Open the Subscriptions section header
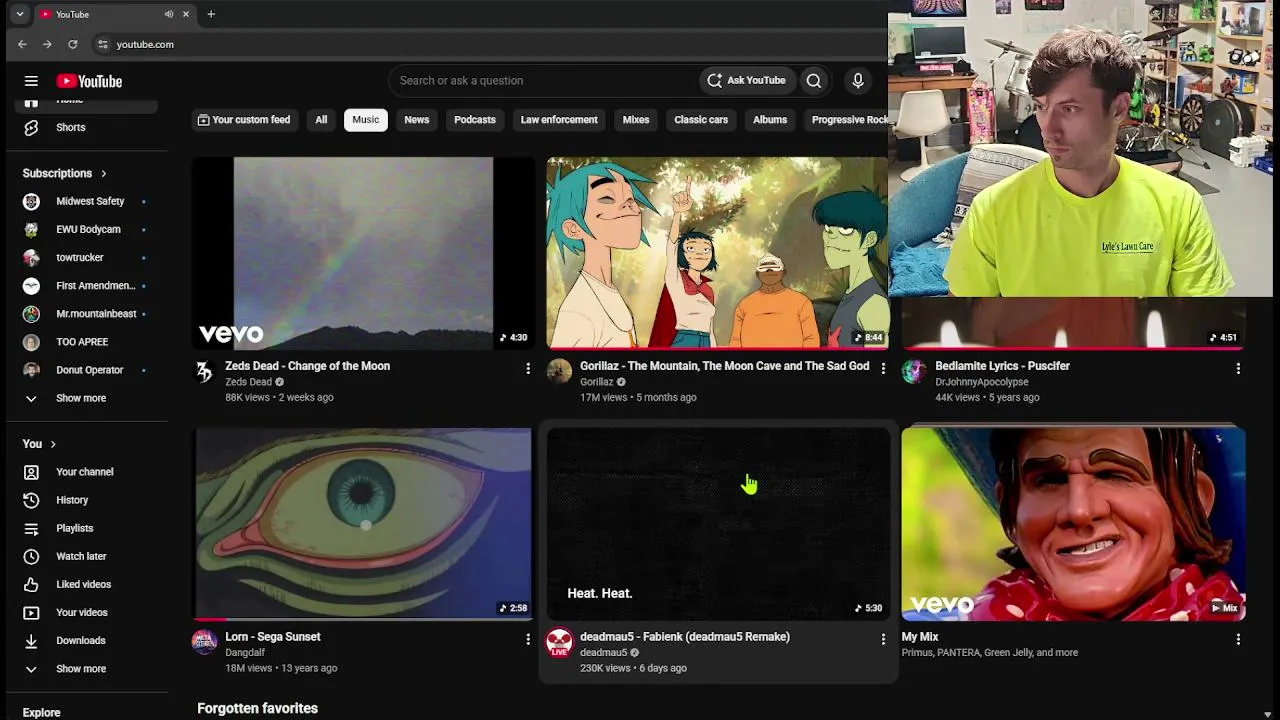1280x720 pixels. (65, 173)
